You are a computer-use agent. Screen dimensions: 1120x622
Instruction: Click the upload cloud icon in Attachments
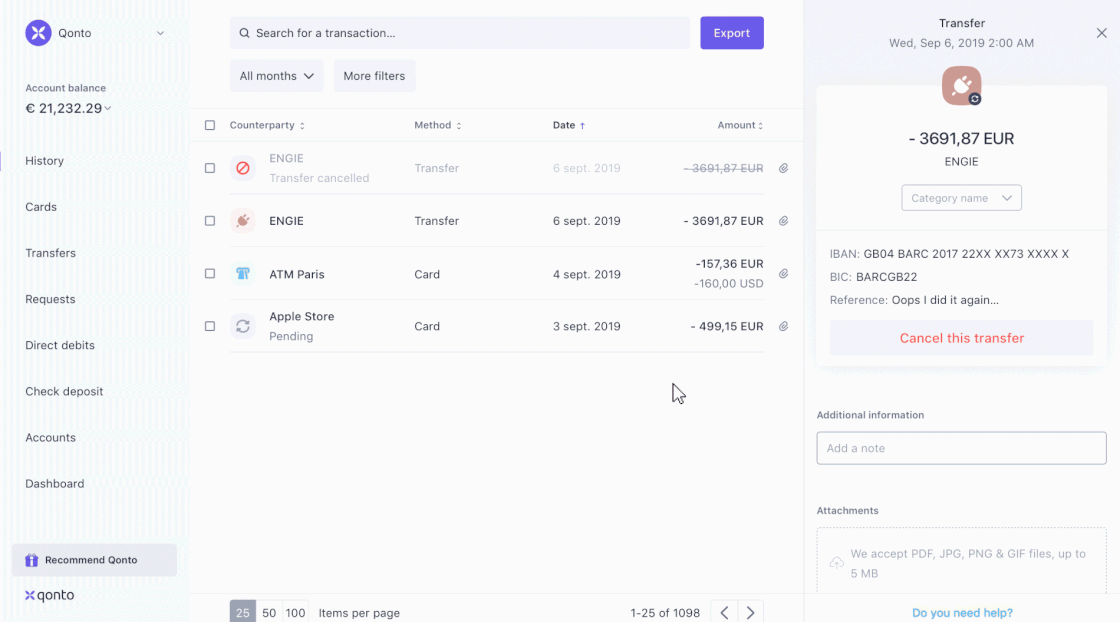pos(836,563)
